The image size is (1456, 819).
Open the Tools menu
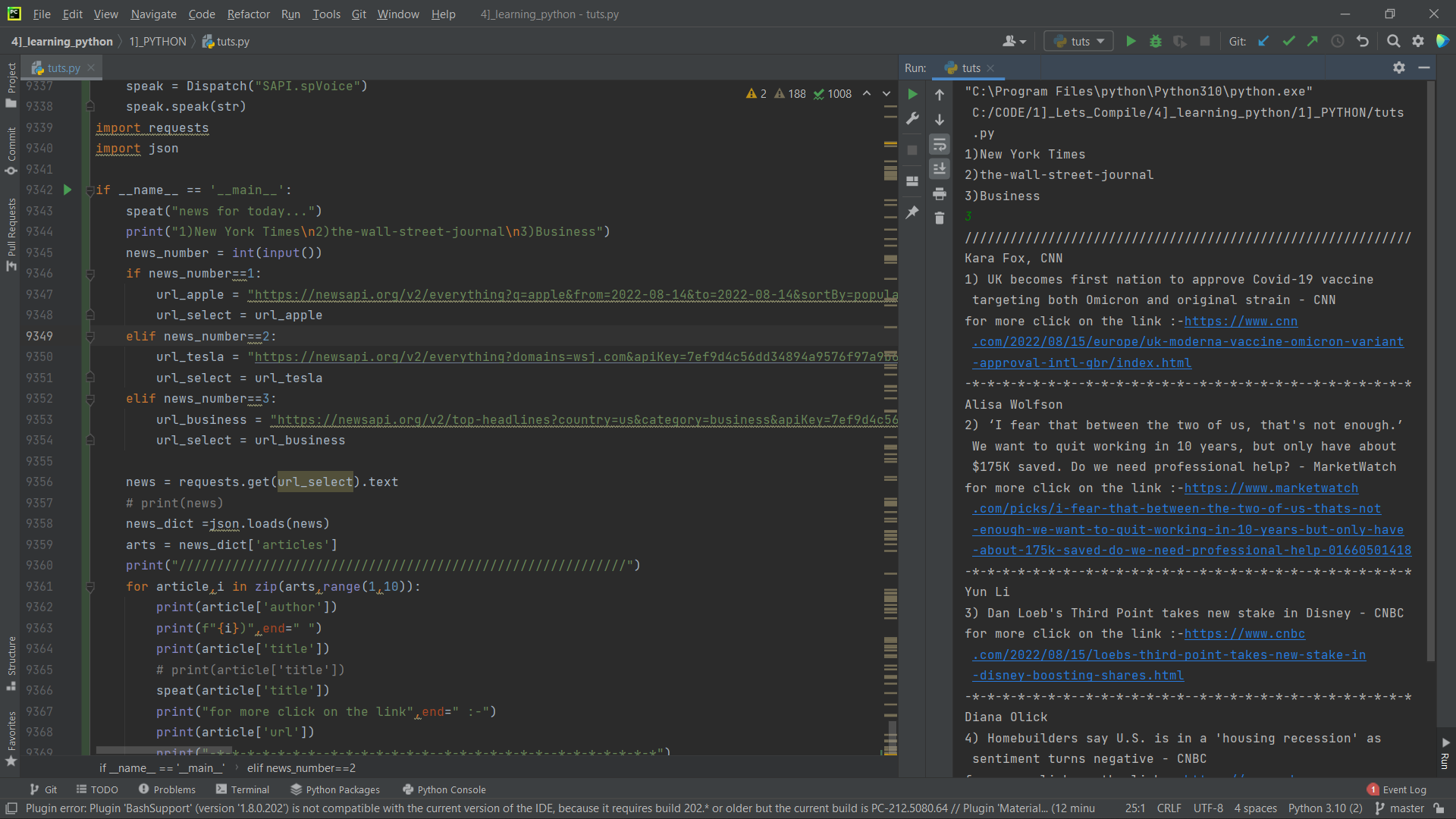(326, 14)
